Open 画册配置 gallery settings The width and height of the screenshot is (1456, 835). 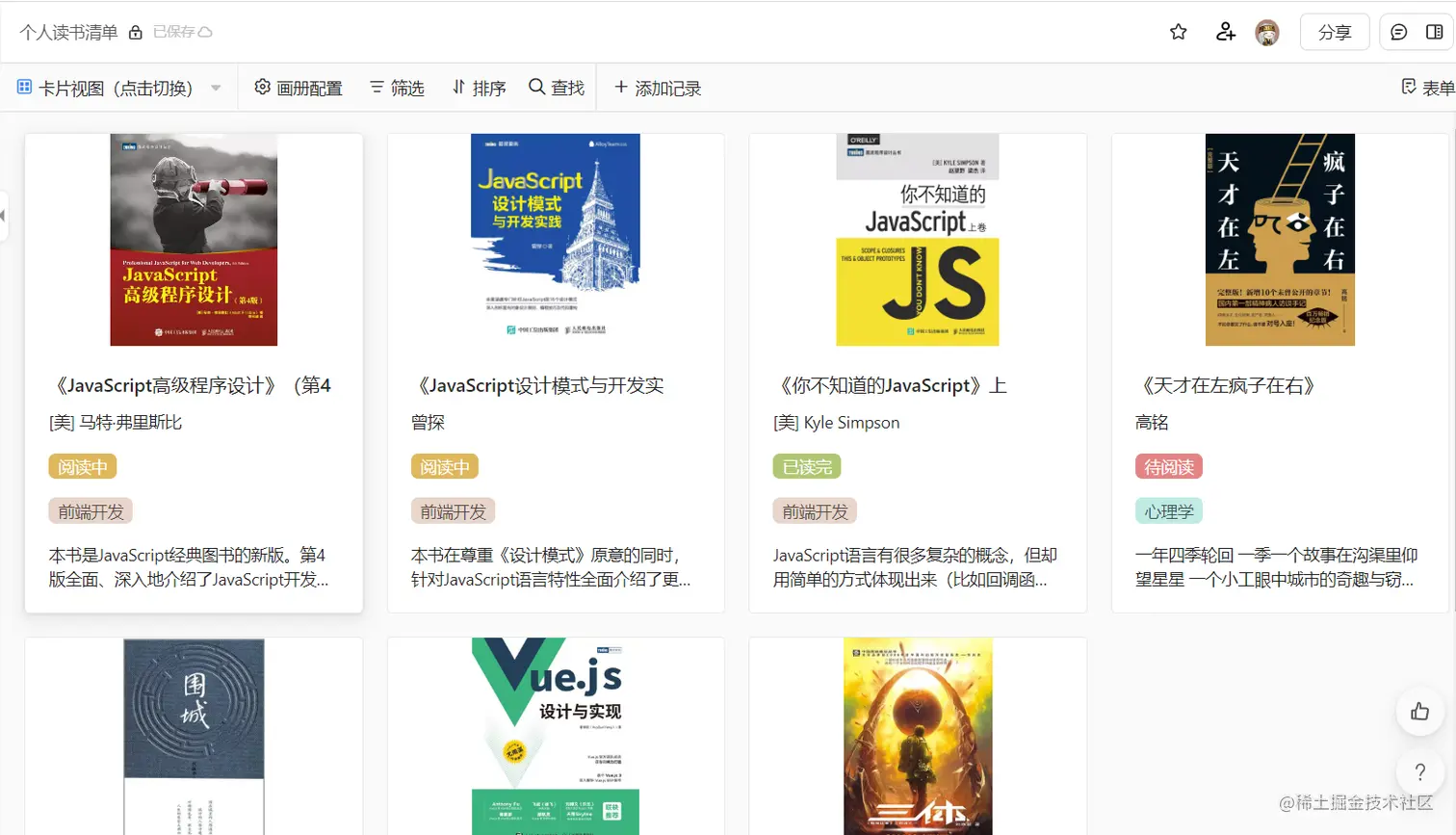coord(298,88)
